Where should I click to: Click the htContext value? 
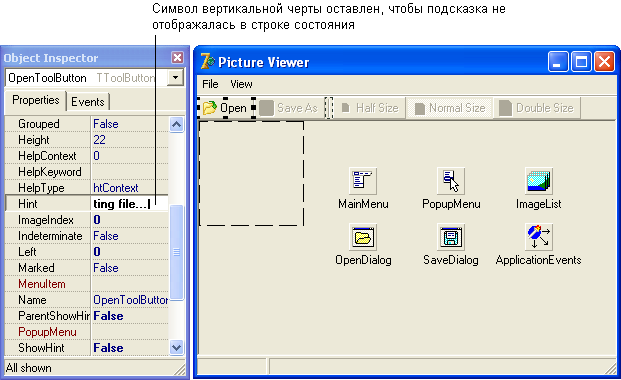pos(116,188)
